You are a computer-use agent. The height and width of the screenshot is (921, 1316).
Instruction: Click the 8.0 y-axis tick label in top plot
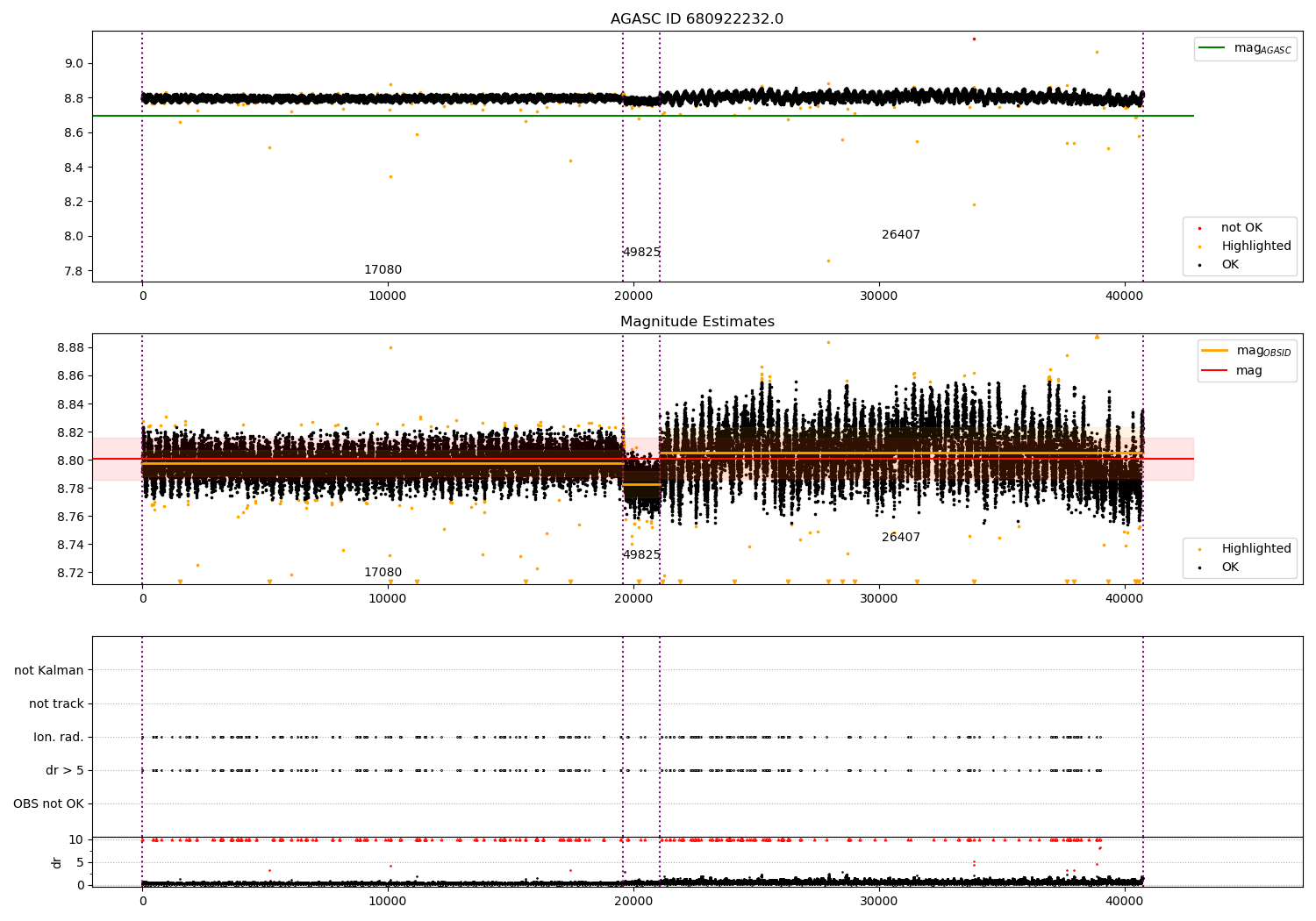pos(74,236)
